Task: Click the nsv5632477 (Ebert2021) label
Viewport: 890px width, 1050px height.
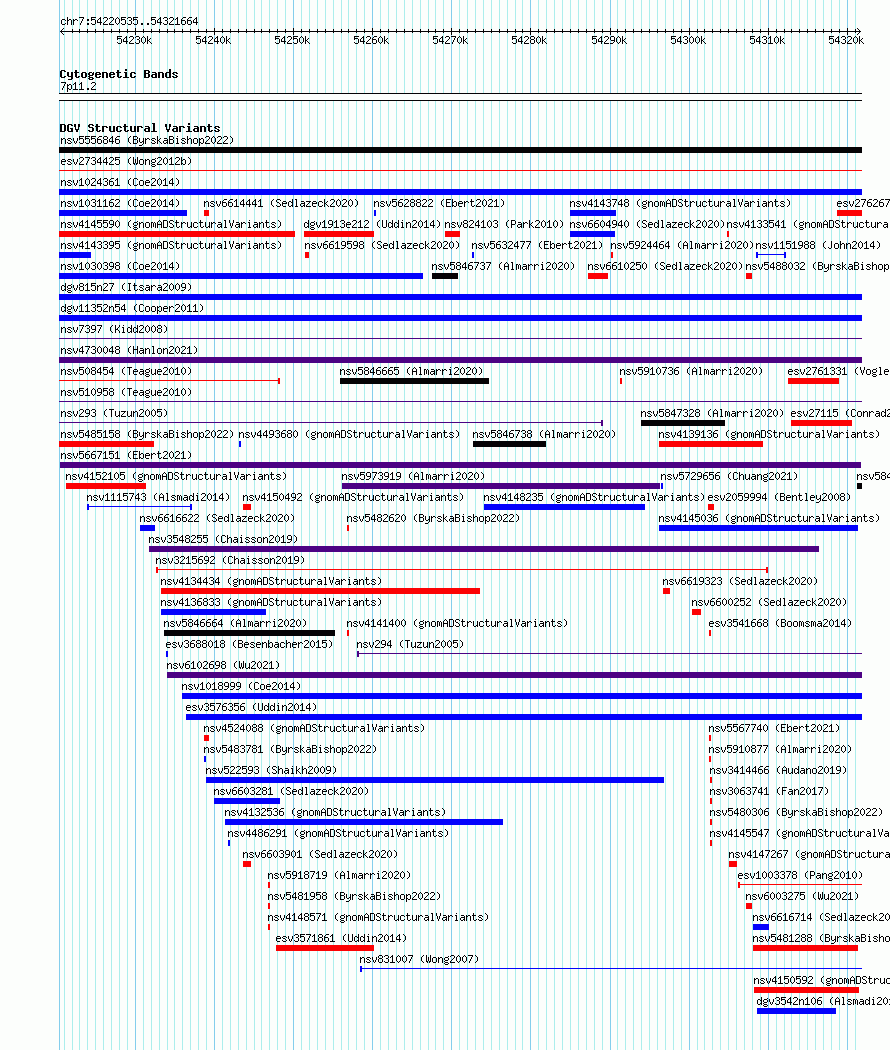Action: [537, 246]
